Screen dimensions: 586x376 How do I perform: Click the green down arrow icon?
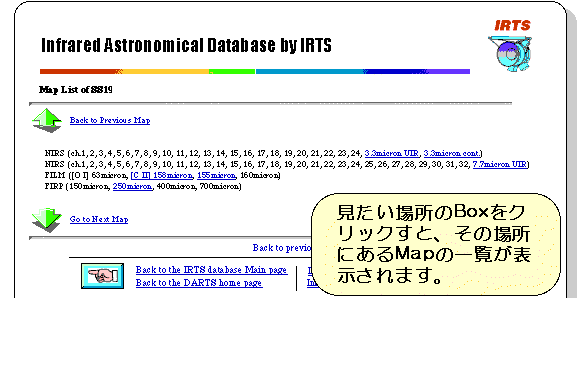coord(47,220)
